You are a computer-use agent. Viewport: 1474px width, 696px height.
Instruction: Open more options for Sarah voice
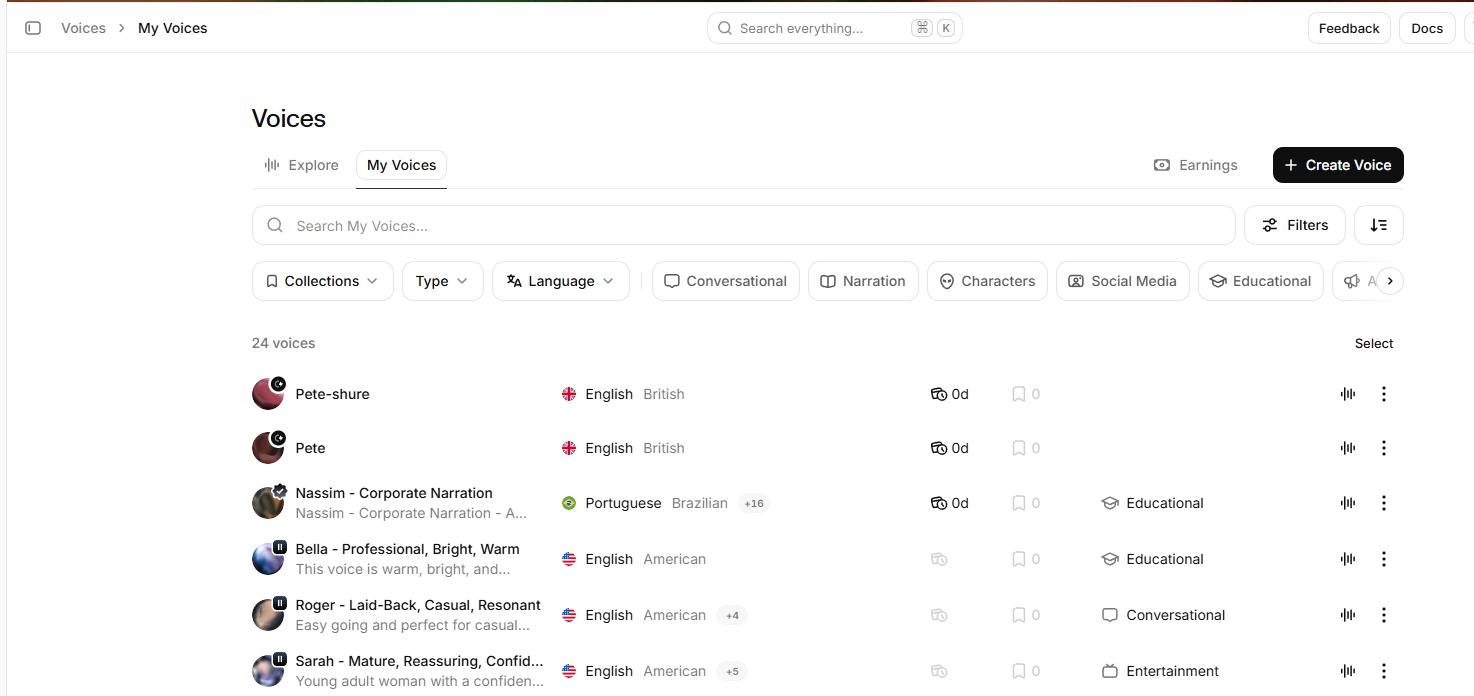[1384, 671]
